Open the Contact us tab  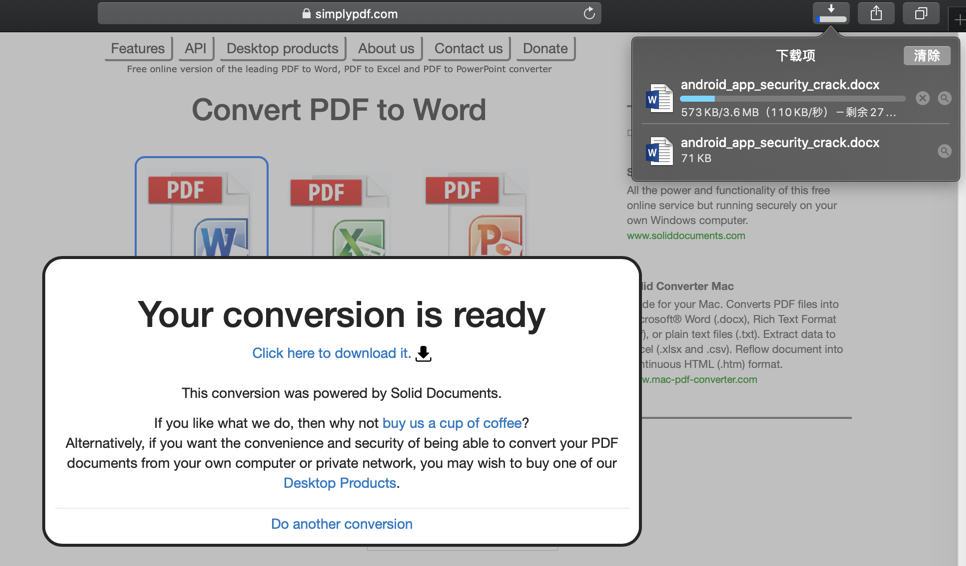468,49
